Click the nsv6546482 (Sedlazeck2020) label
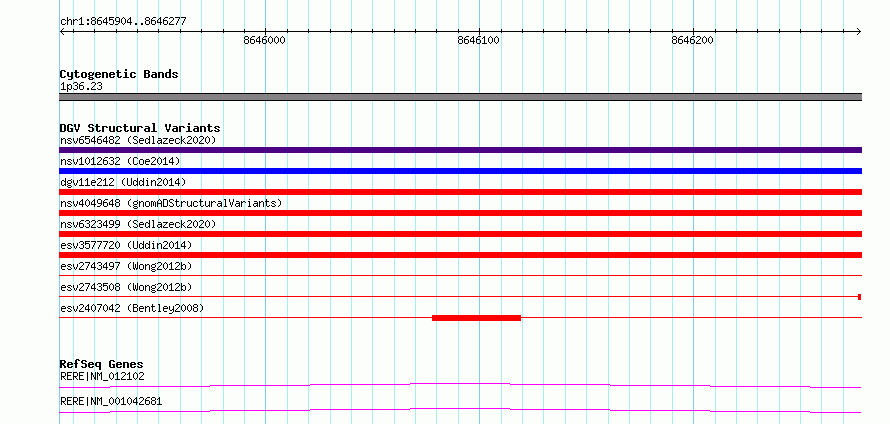Screen dimensions: 890x424 [x=138, y=140]
